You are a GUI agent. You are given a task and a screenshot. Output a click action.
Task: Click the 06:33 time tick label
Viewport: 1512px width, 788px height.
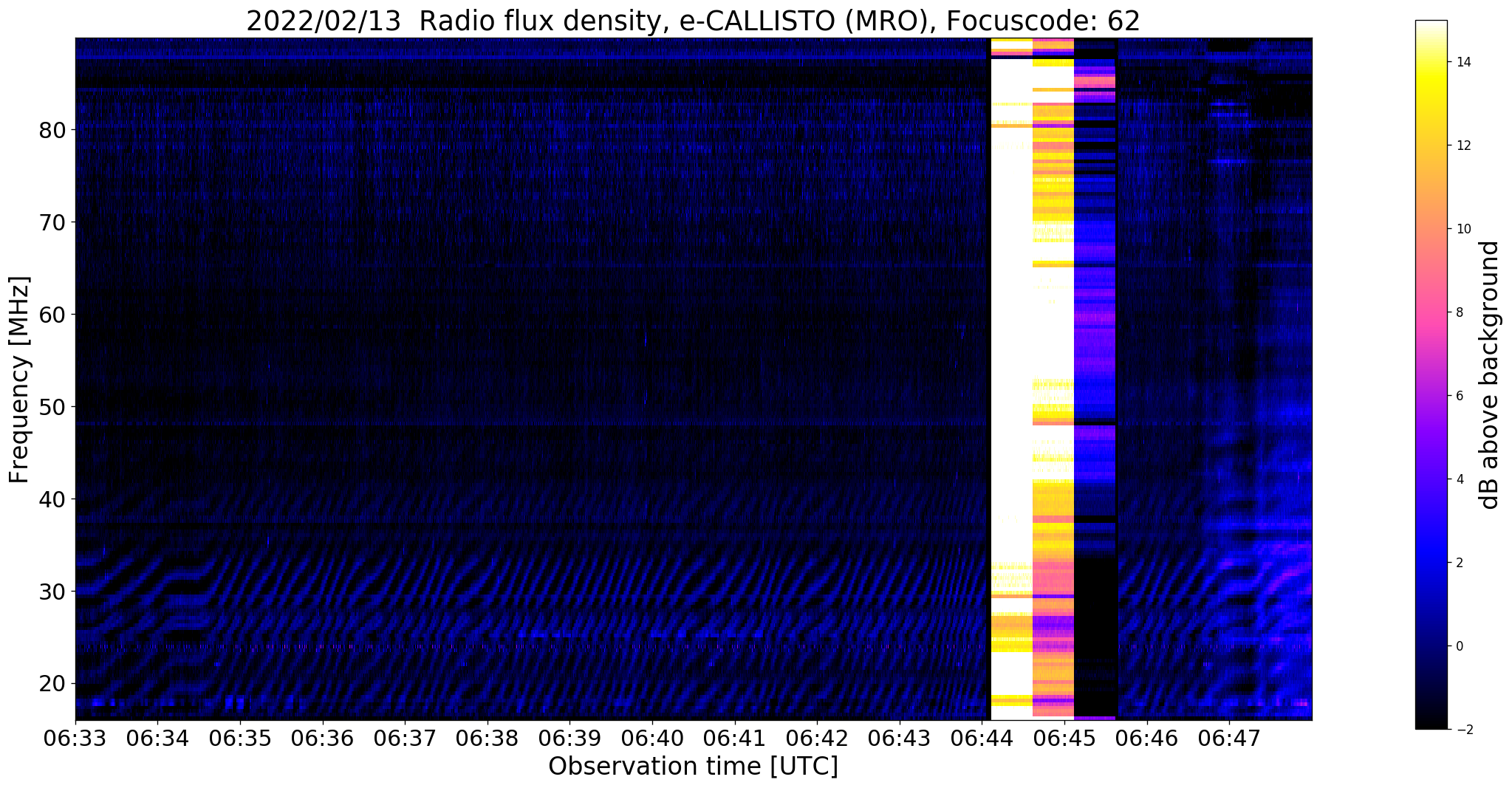(75, 737)
